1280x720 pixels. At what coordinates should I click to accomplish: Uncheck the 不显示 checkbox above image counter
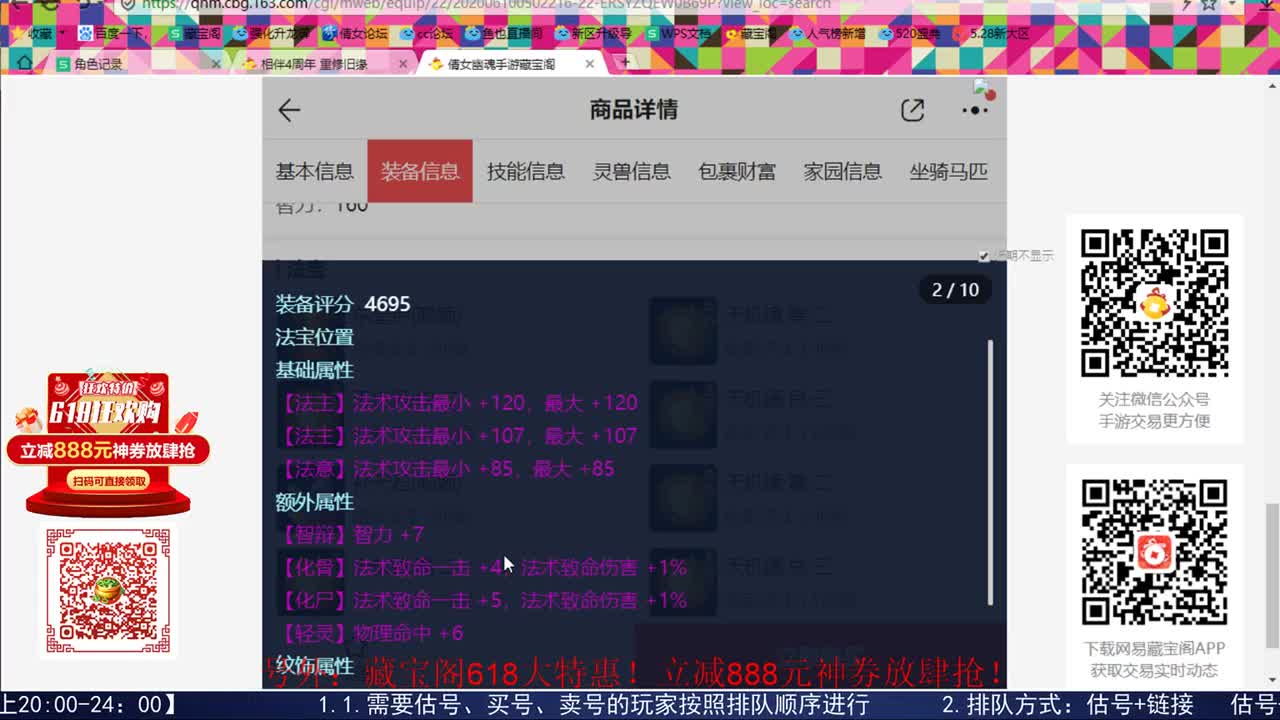click(x=983, y=254)
